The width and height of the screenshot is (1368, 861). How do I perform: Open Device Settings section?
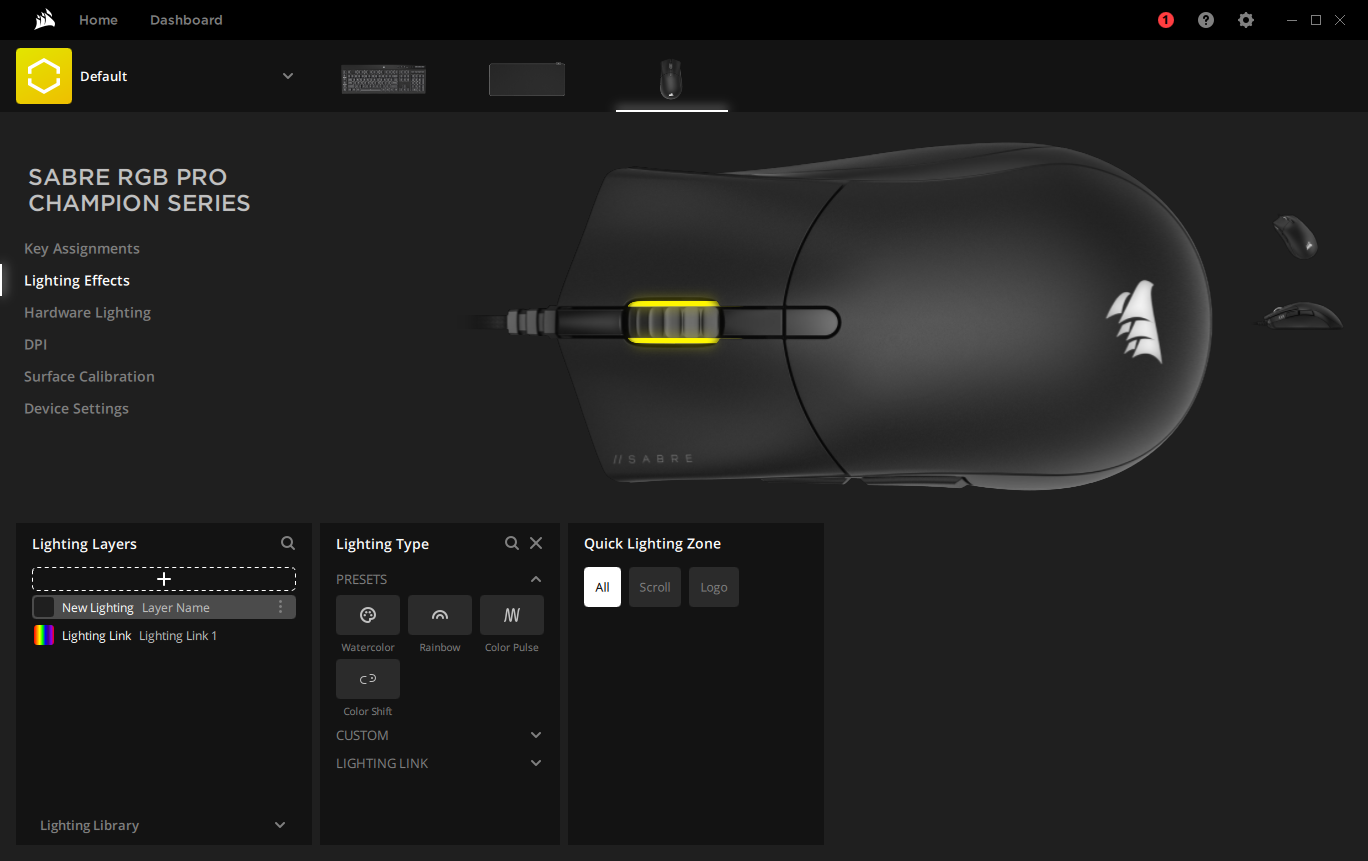click(76, 408)
